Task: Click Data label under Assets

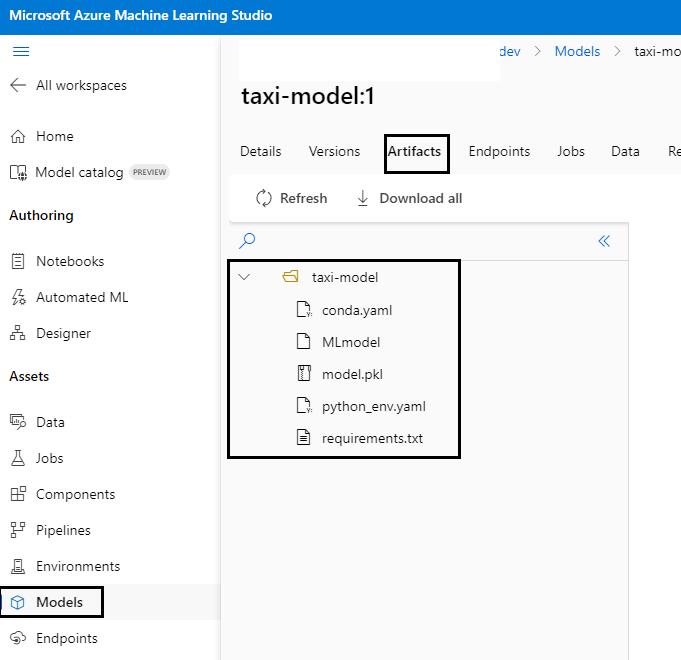Action: 50,422
